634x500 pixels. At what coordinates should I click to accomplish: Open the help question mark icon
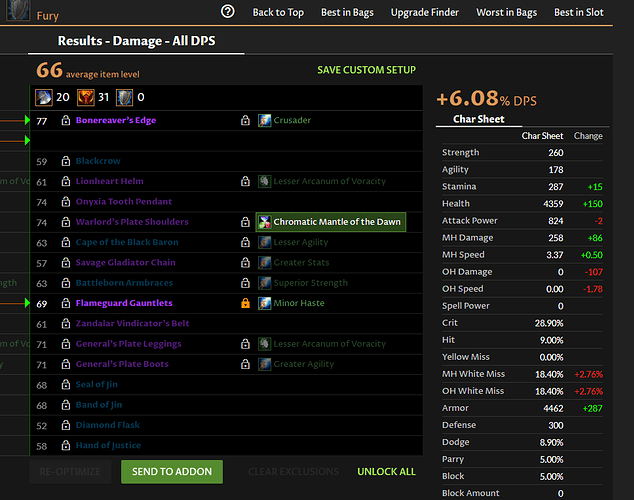click(x=228, y=11)
